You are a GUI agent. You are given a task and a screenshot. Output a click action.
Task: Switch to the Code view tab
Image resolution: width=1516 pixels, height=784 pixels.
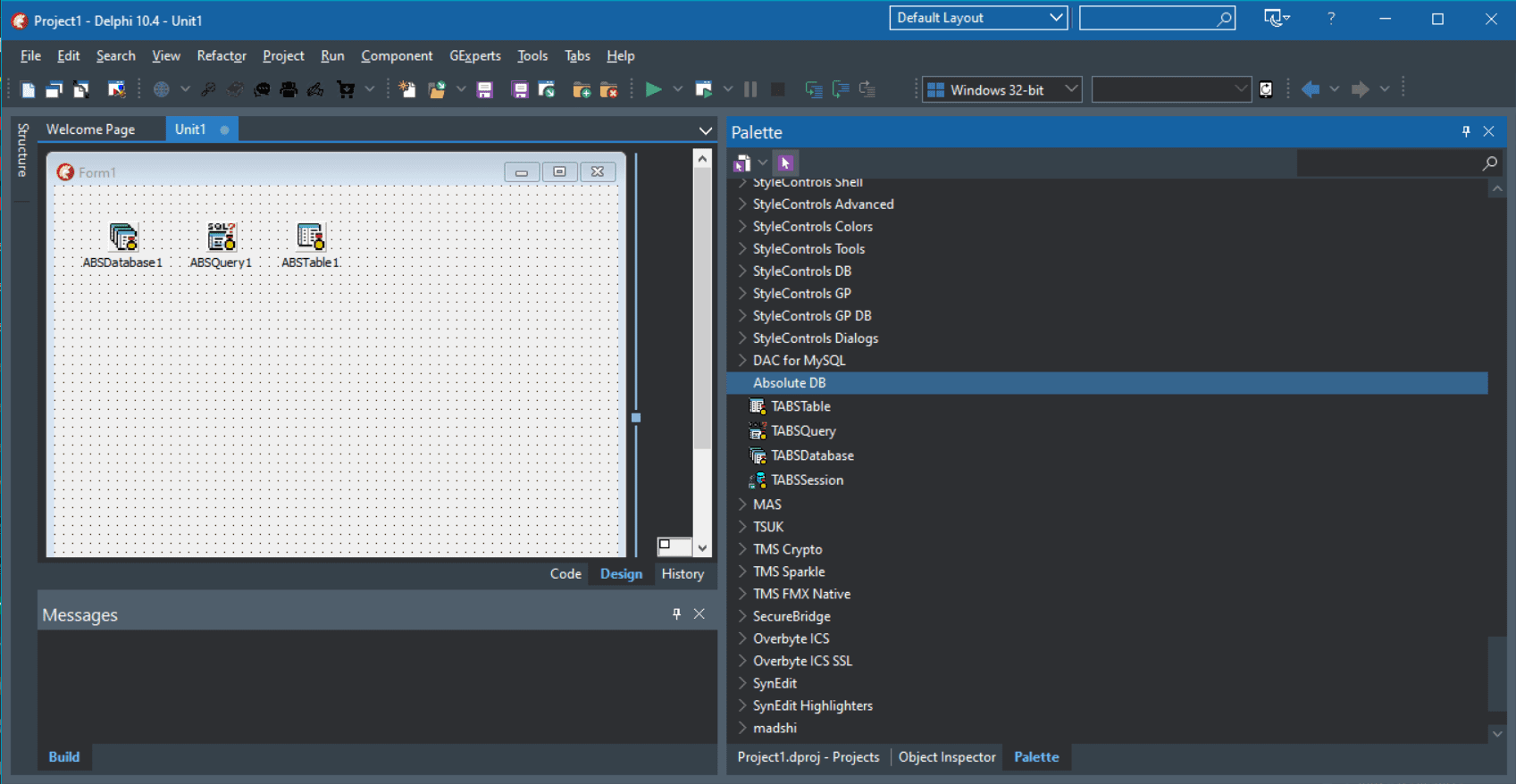point(565,573)
